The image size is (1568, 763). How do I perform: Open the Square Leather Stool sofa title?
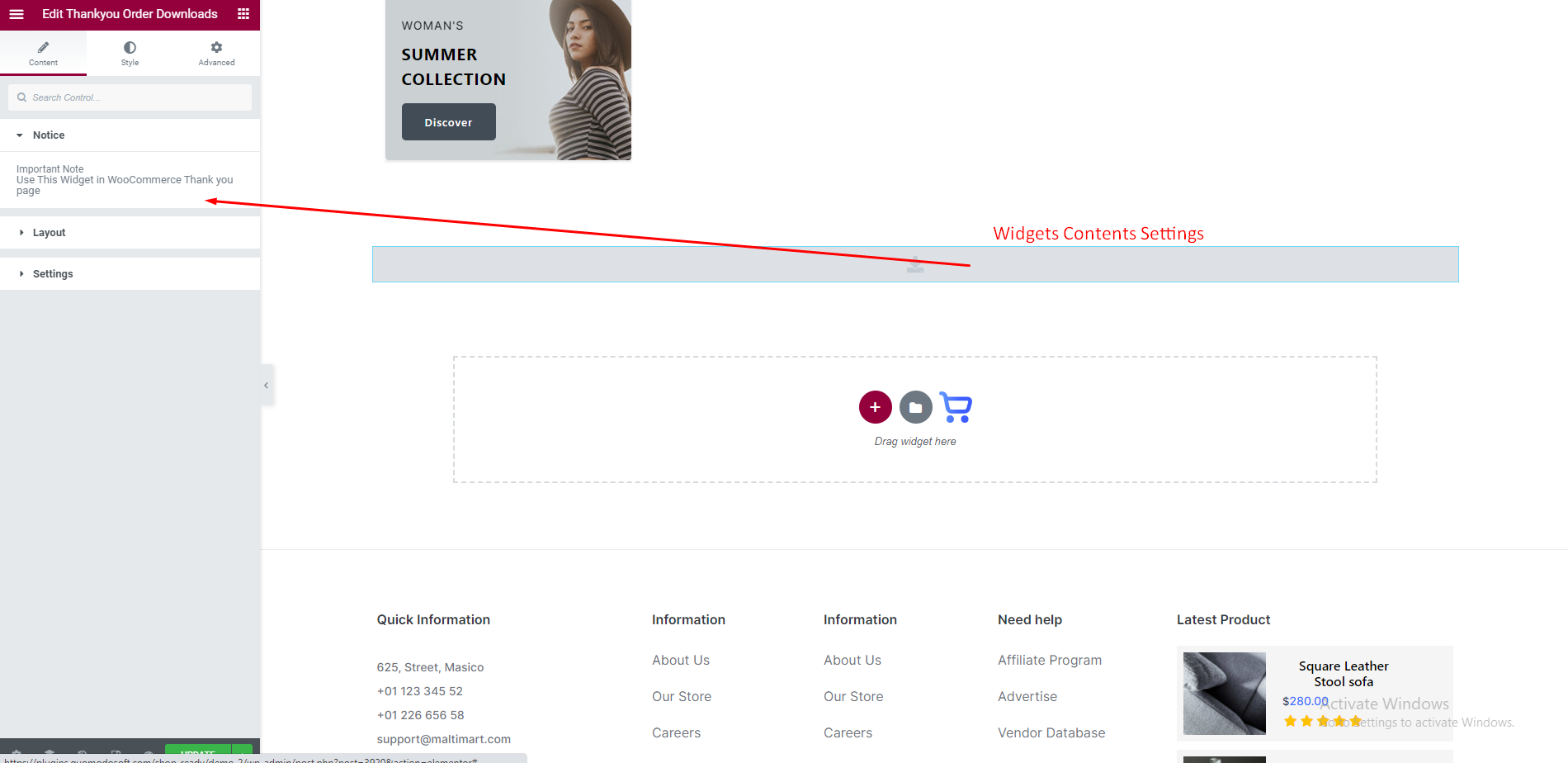point(1343,674)
